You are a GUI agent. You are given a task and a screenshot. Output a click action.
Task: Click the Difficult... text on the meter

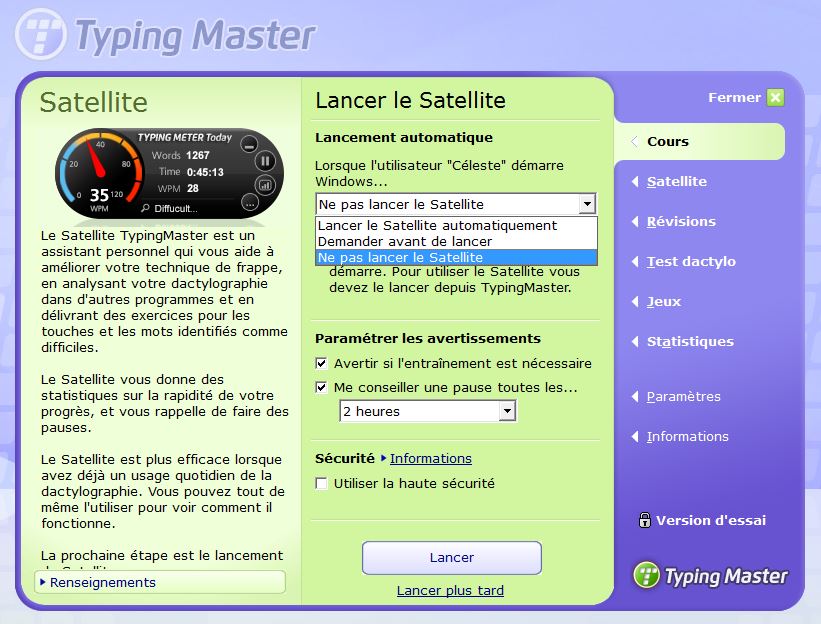pos(175,208)
